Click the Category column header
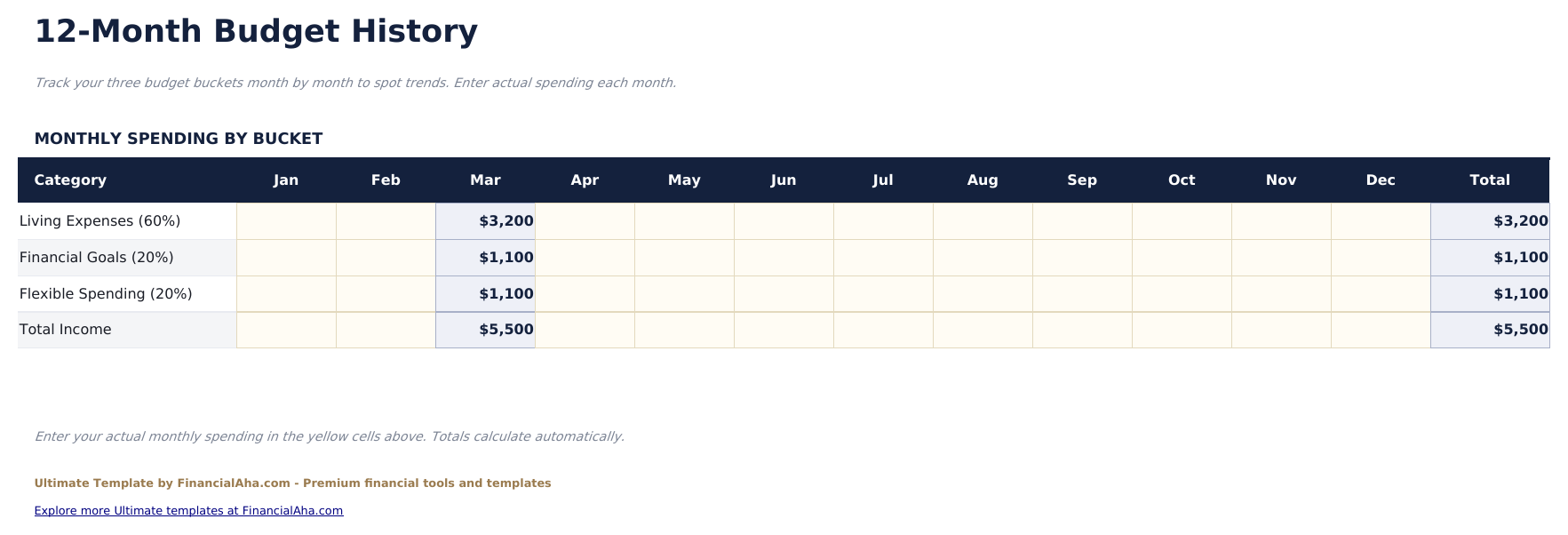This screenshot has width=1568, height=535. pos(70,180)
